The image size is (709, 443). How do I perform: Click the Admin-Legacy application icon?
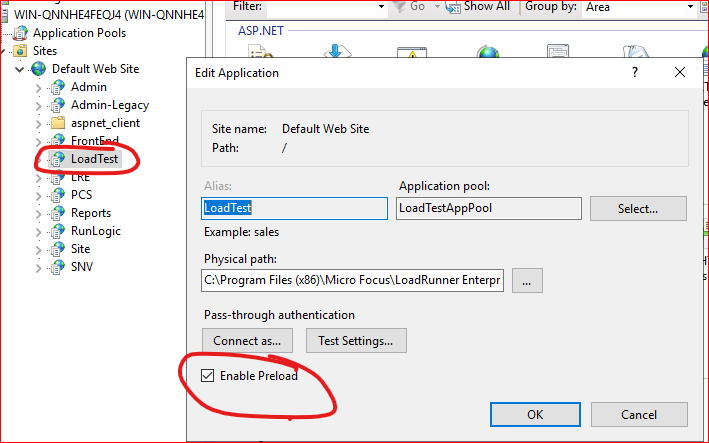(57, 105)
